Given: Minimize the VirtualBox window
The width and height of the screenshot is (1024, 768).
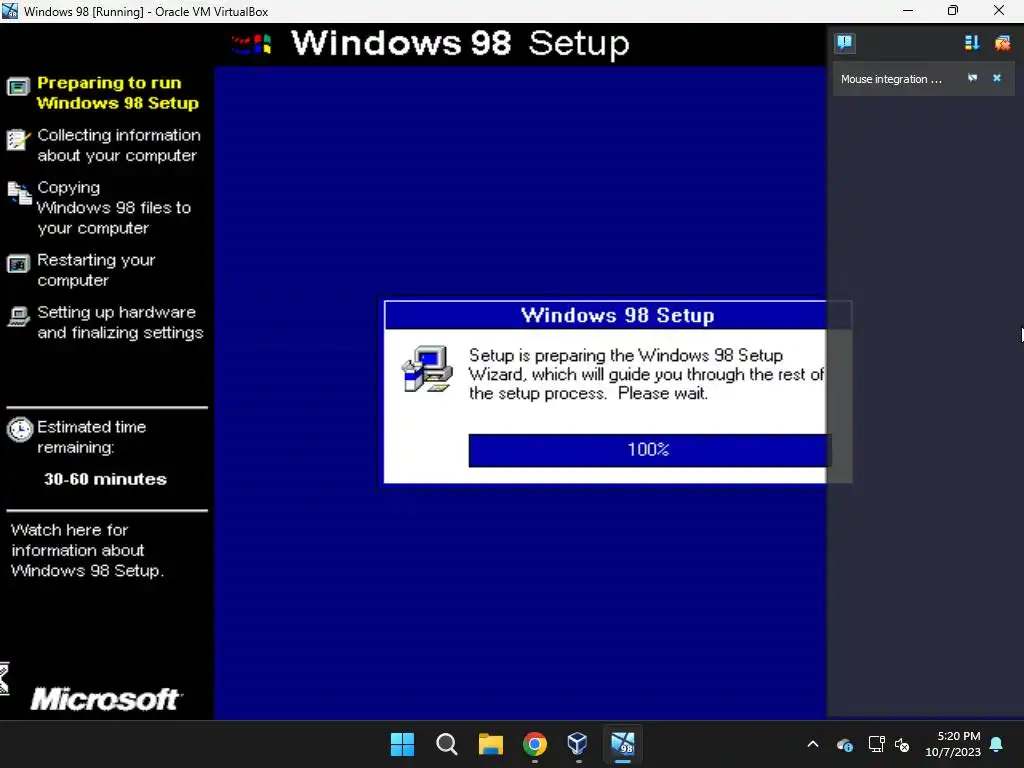Looking at the screenshot, I should [x=908, y=11].
